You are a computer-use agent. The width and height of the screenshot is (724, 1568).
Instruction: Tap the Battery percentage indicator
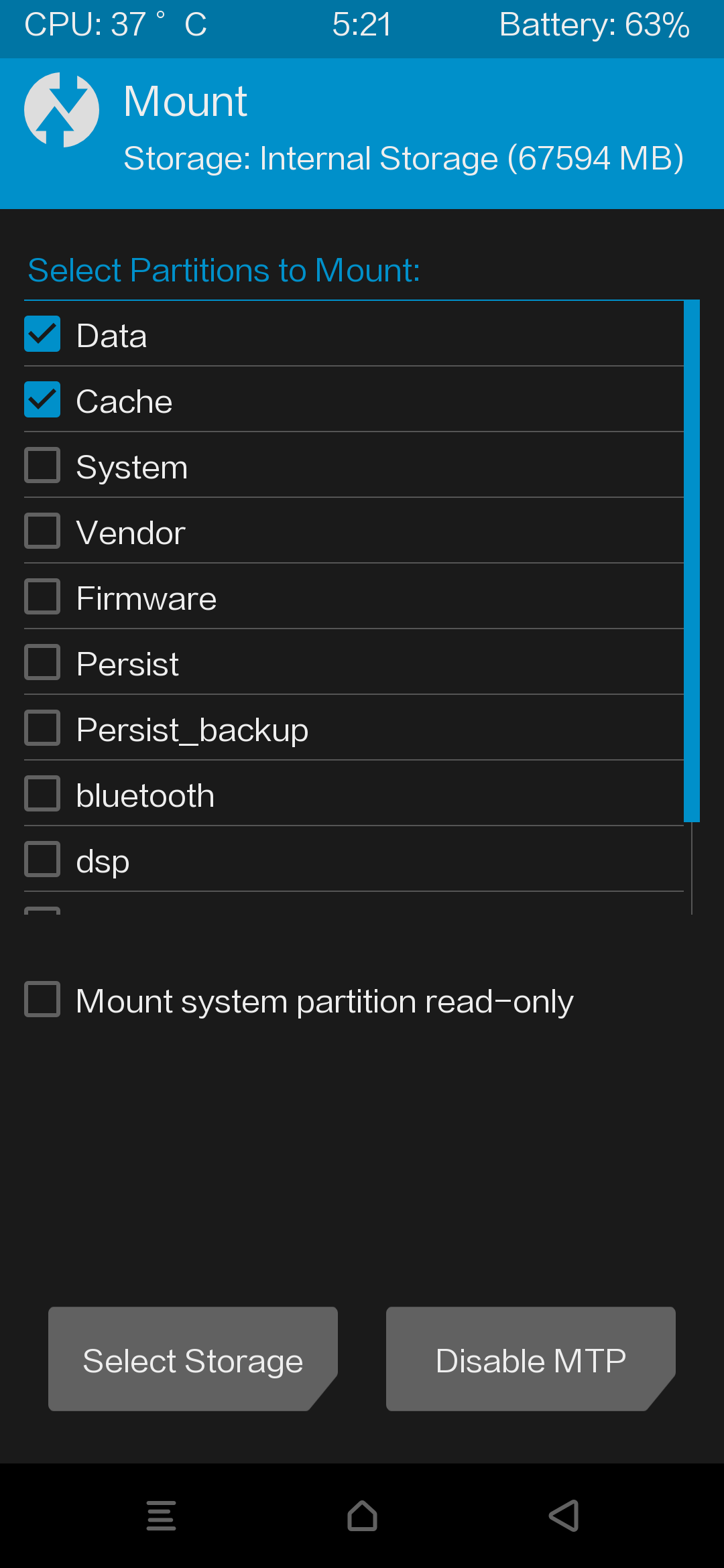[594, 25]
